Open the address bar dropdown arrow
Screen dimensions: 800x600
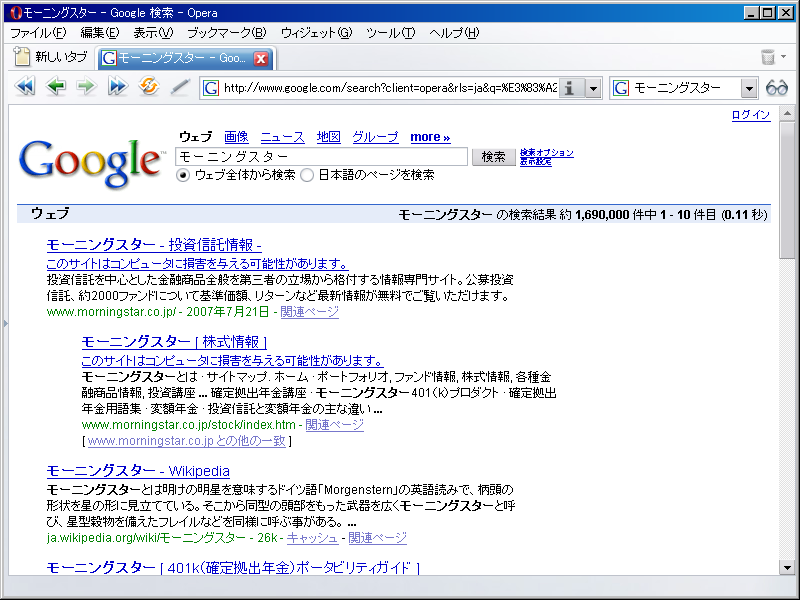click(593, 88)
